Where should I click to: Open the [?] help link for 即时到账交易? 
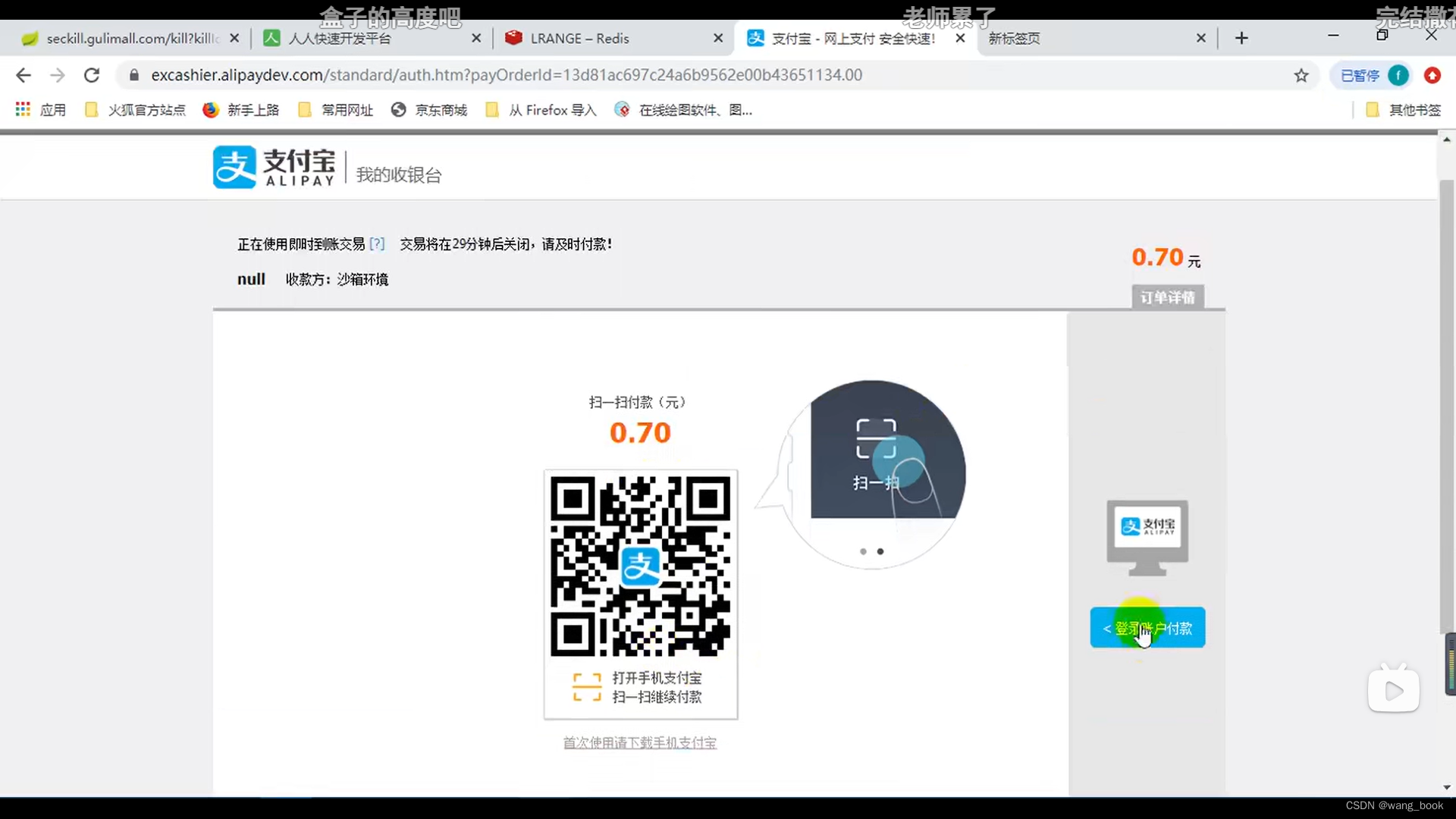(x=377, y=244)
